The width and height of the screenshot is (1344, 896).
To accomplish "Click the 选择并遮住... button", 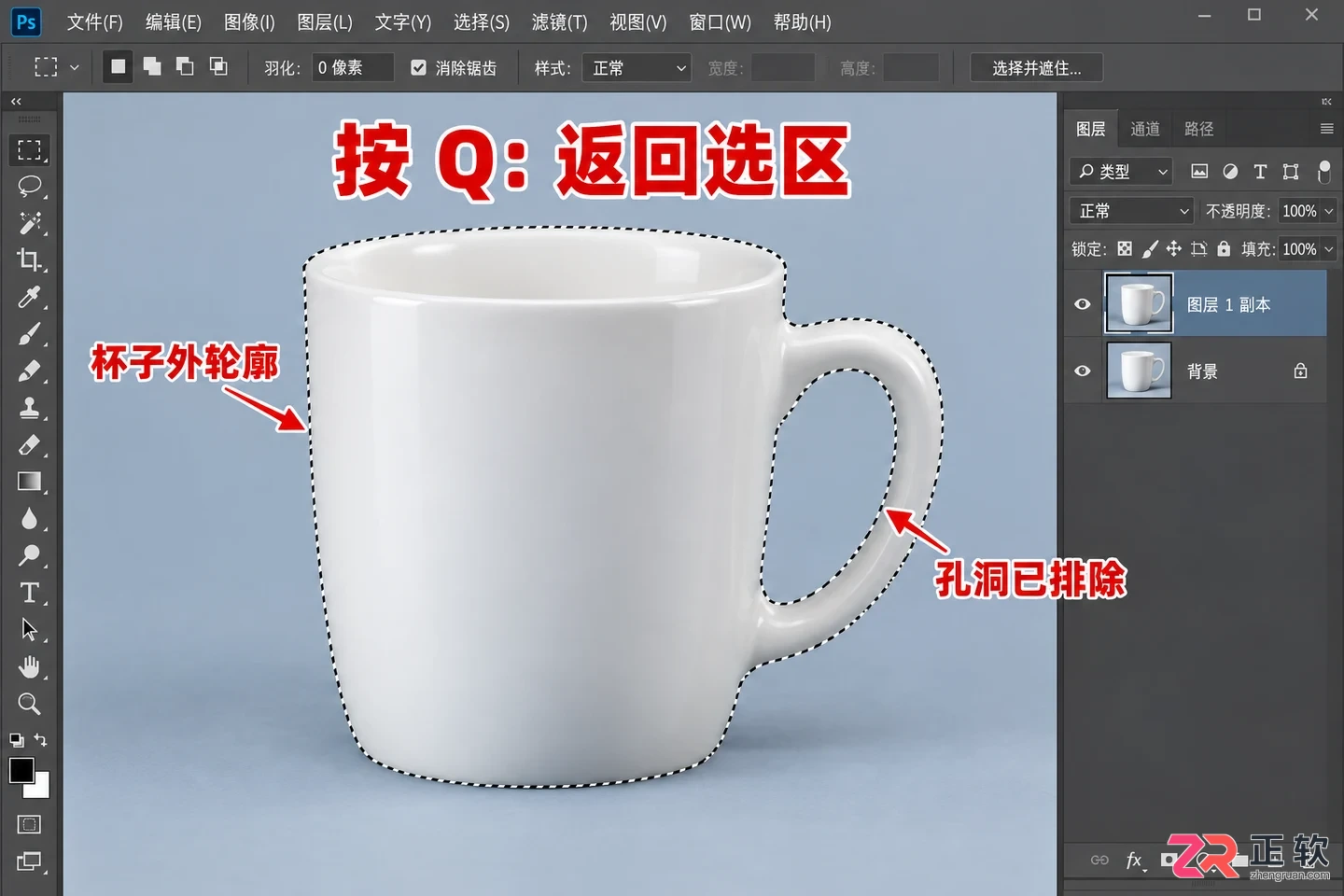I will 1037,68.
